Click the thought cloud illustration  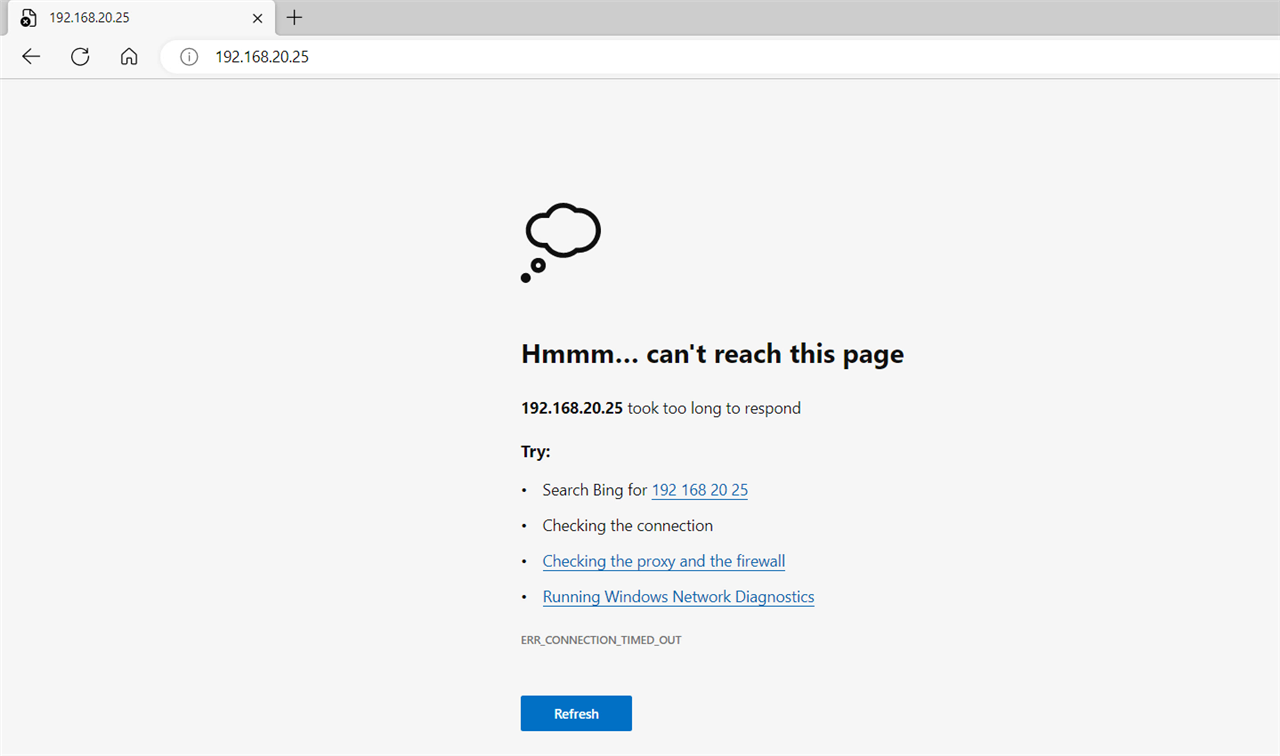pyautogui.click(x=561, y=242)
